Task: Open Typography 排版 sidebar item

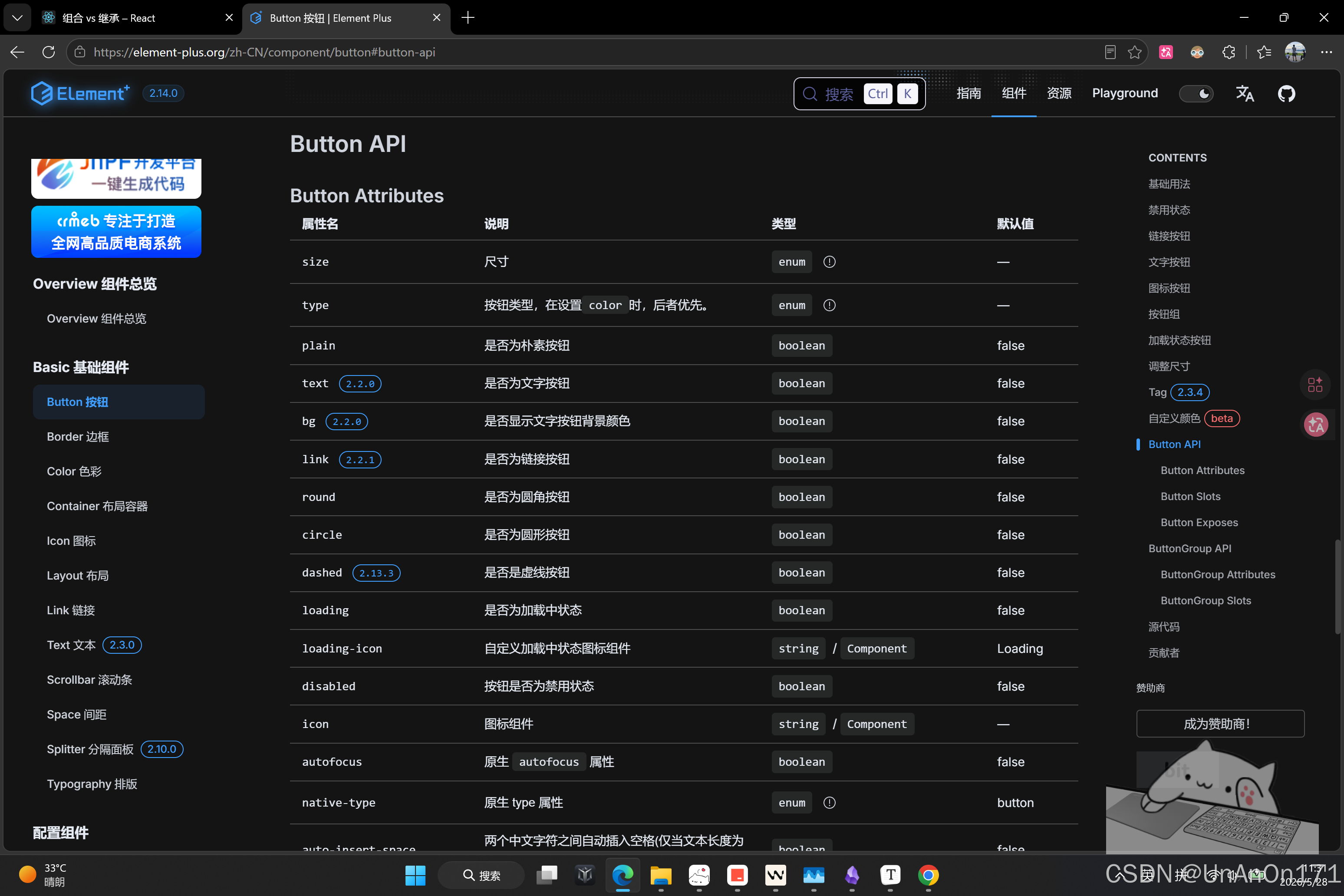Action: pos(92,784)
